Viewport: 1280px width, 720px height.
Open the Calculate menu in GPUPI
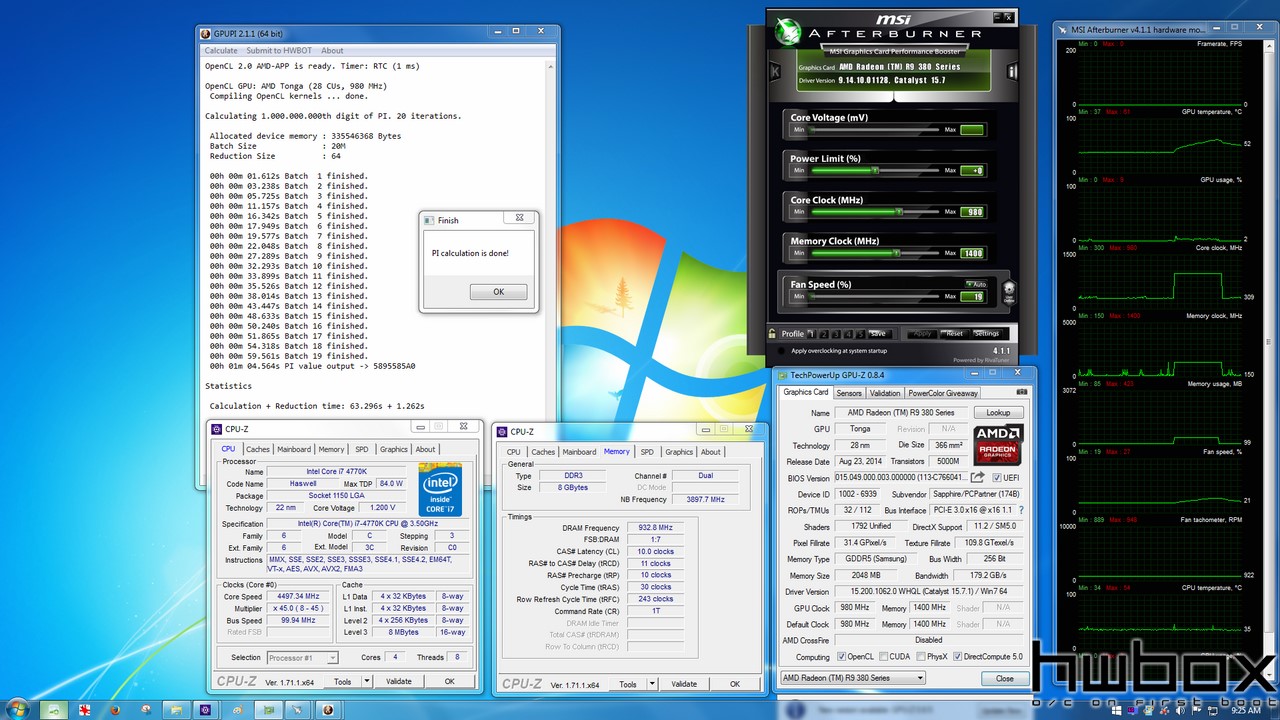point(221,50)
